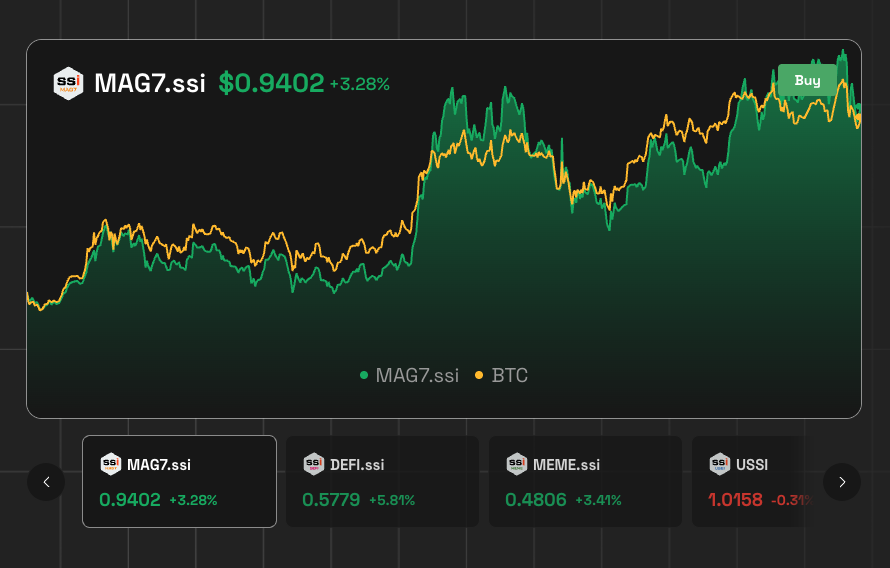
Task: Select the MAG7.ssi card
Action: pyautogui.click(x=179, y=482)
